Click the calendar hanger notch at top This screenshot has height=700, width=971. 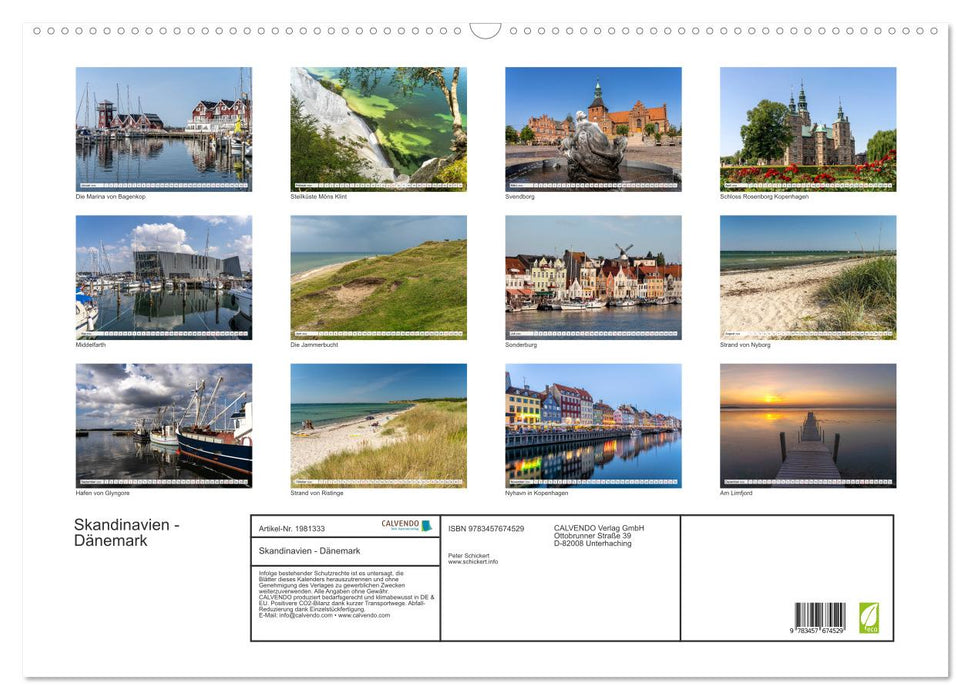485,31
